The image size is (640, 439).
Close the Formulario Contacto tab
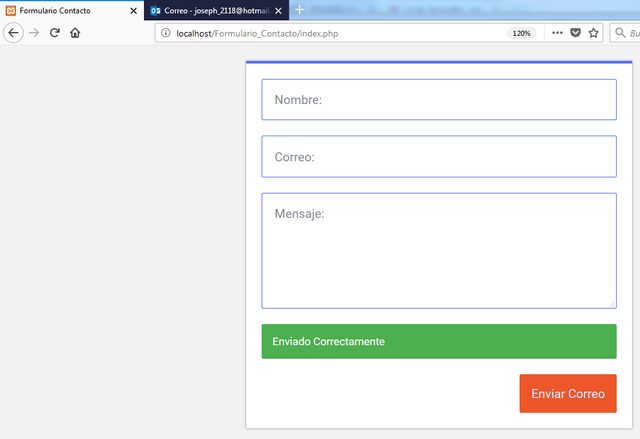(133, 11)
